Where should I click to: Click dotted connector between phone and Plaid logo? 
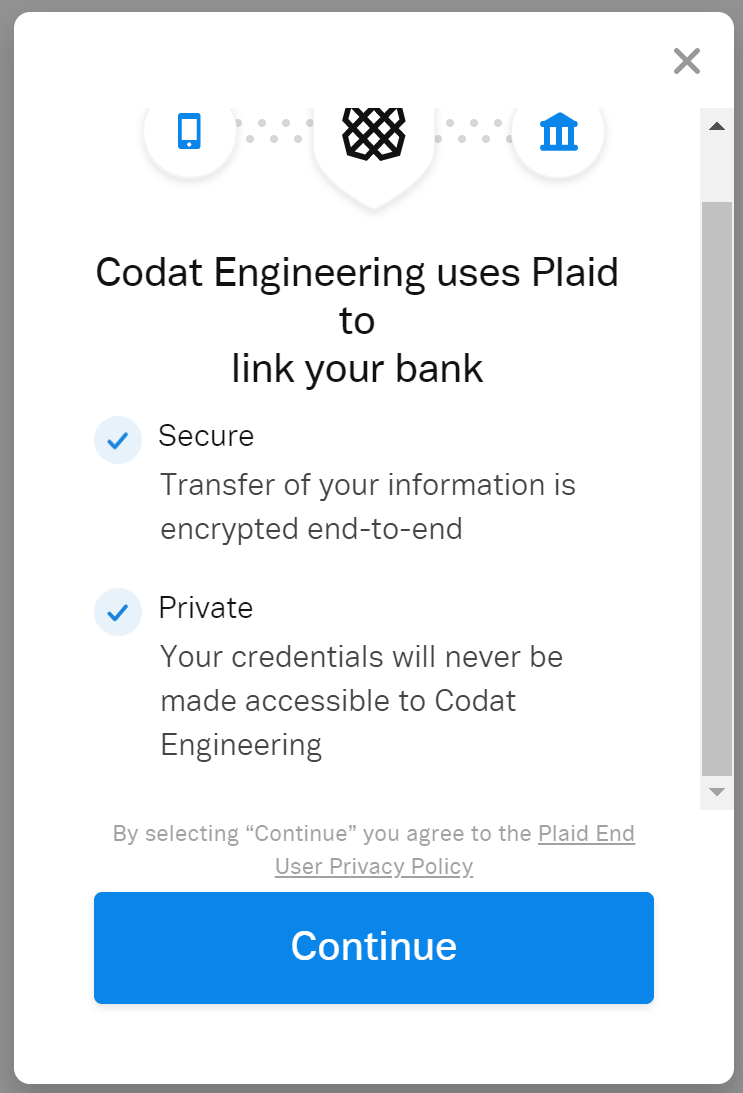pos(274,131)
